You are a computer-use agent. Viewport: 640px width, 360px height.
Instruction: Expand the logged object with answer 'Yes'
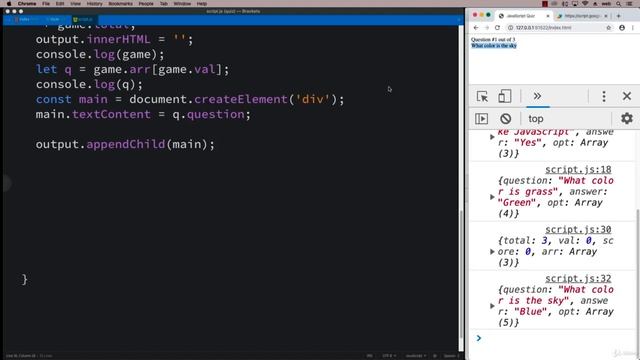[492, 137]
